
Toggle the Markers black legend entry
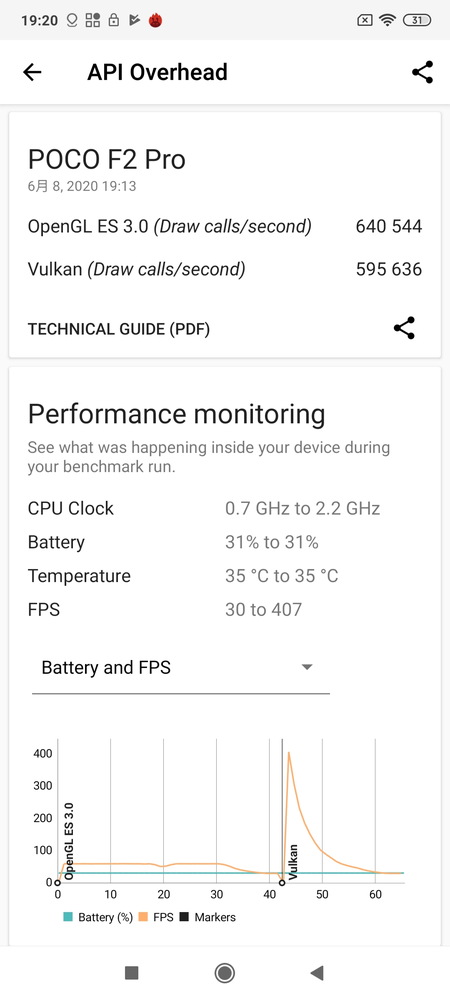[x=207, y=917]
